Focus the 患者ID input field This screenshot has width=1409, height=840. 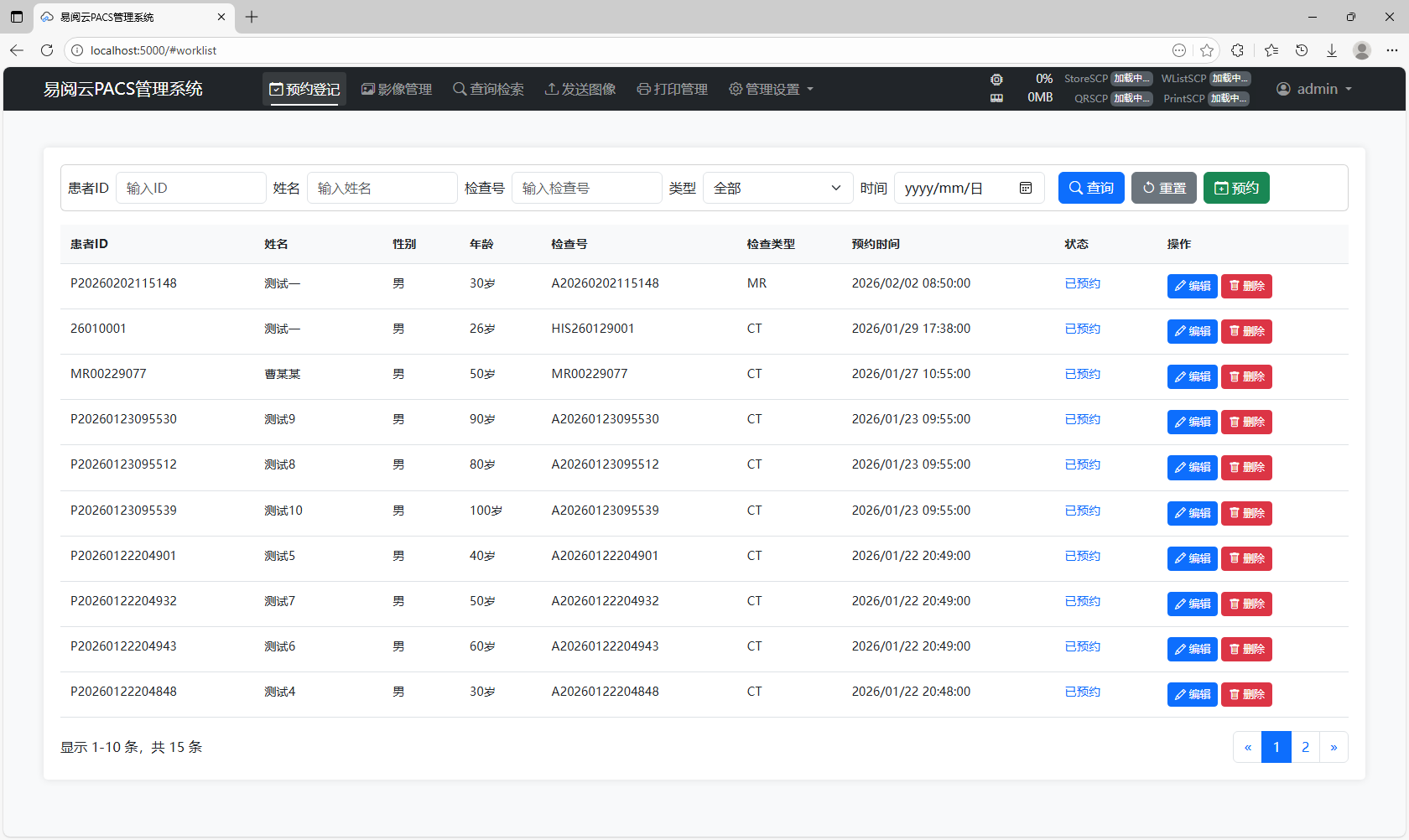pyautogui.click(x=191, y=188)
